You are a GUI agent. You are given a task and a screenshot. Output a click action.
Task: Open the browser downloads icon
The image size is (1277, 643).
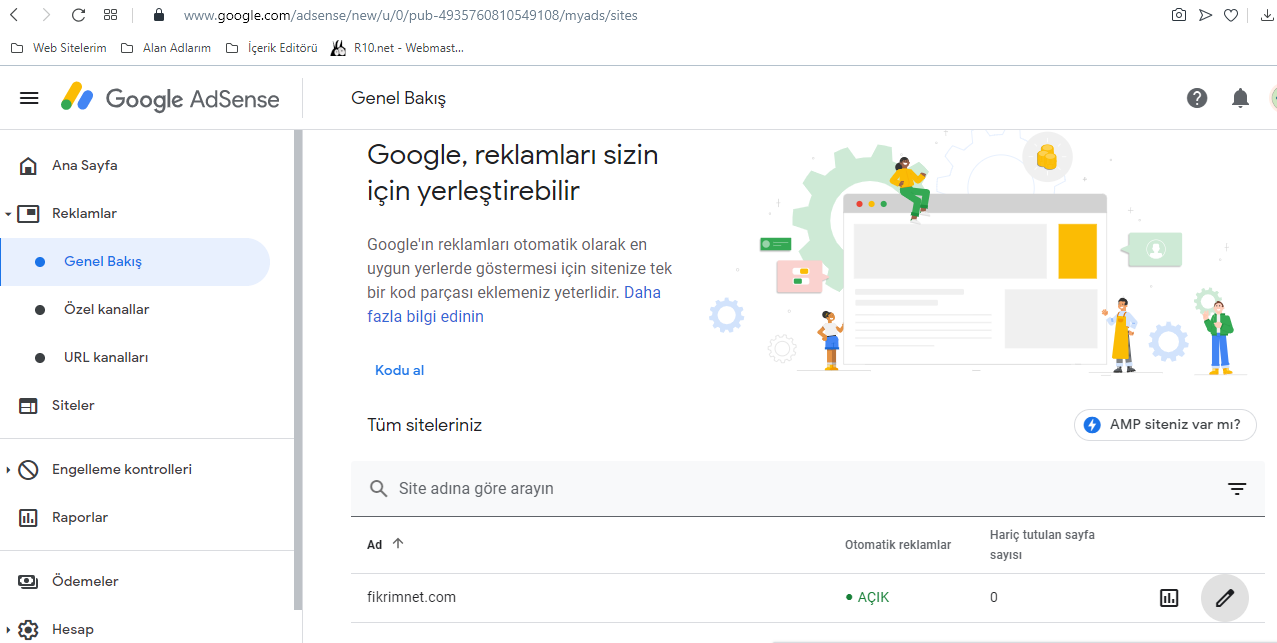[1268, 15]
